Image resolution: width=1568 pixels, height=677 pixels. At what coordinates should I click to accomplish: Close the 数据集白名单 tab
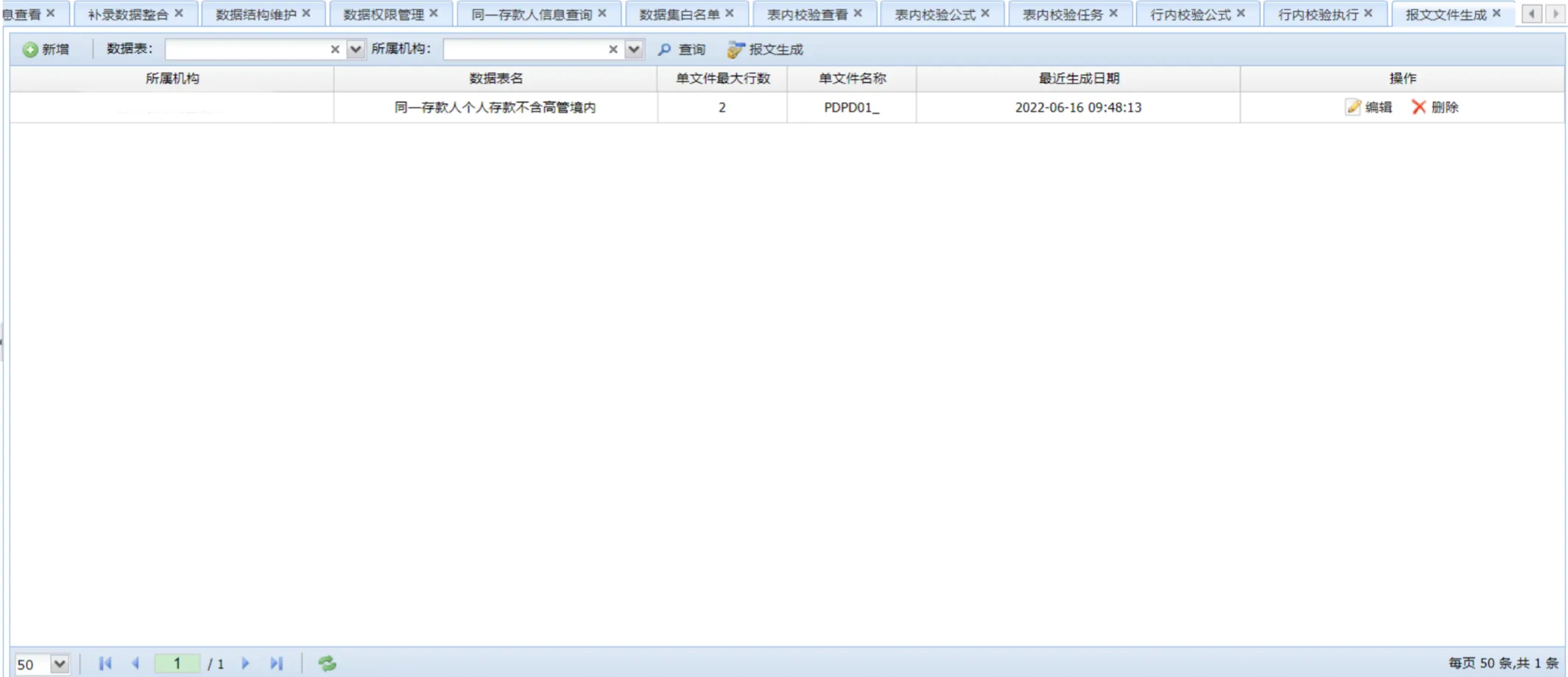click(730, 13)
